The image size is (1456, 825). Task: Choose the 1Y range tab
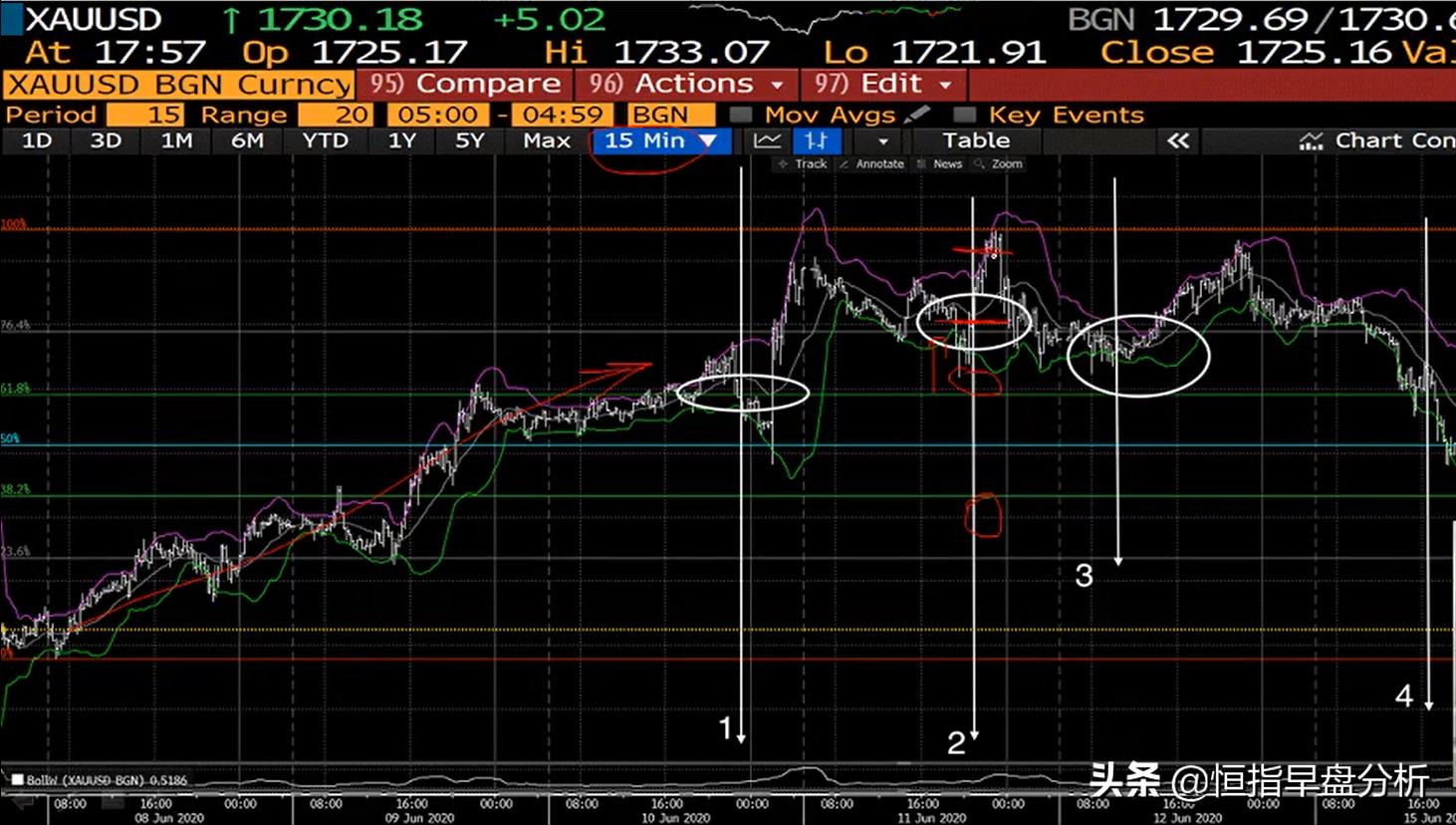[x=401, y=140]
